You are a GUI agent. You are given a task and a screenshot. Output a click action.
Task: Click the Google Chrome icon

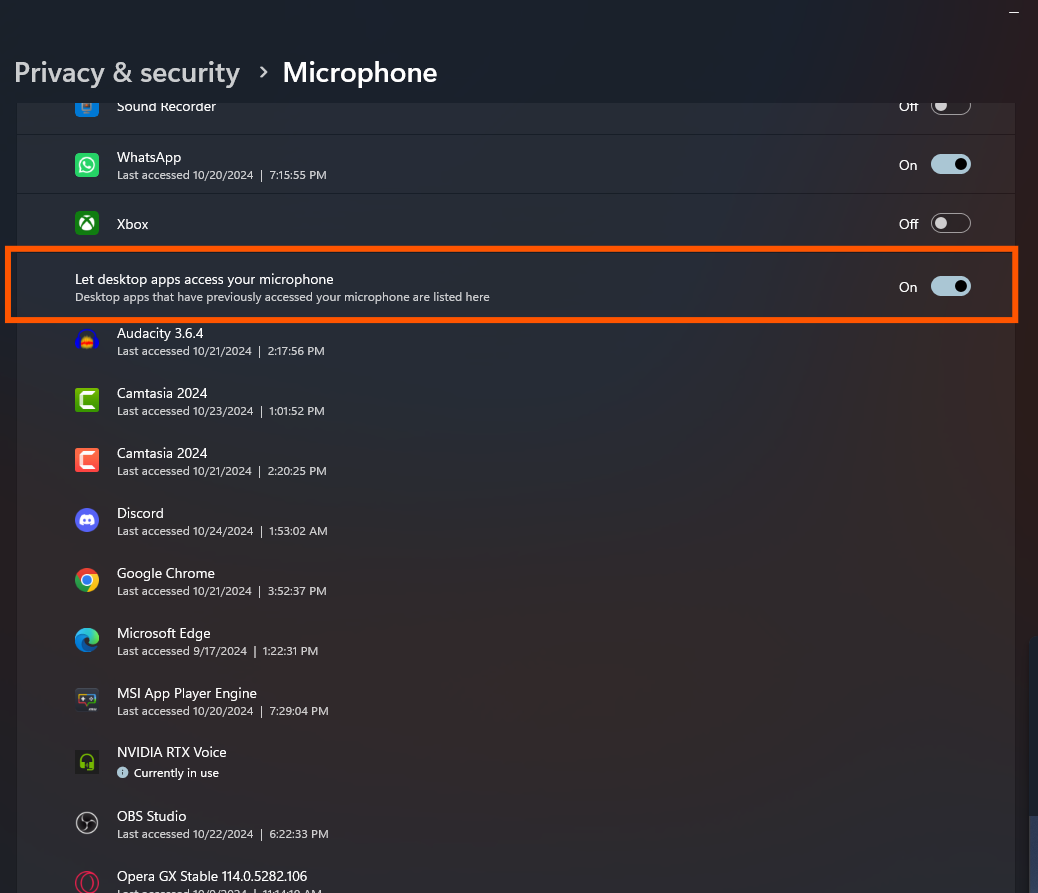pyautogui.click(x=87, y=581)
